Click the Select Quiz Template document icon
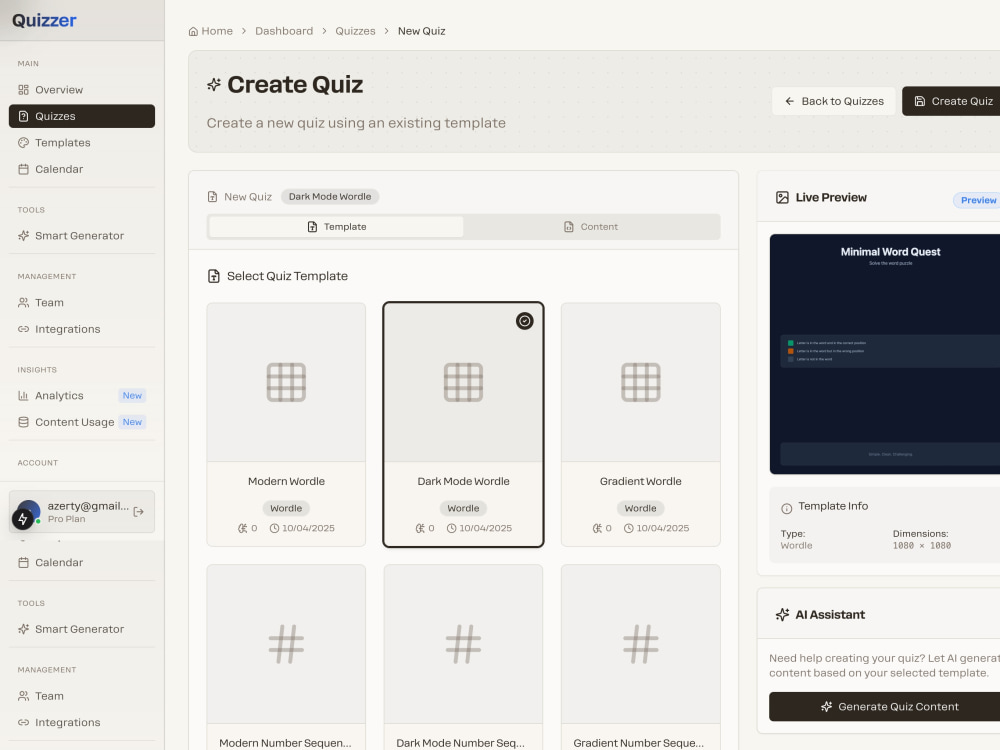Viewport: 1000px width, 750px height. point(214,276)
